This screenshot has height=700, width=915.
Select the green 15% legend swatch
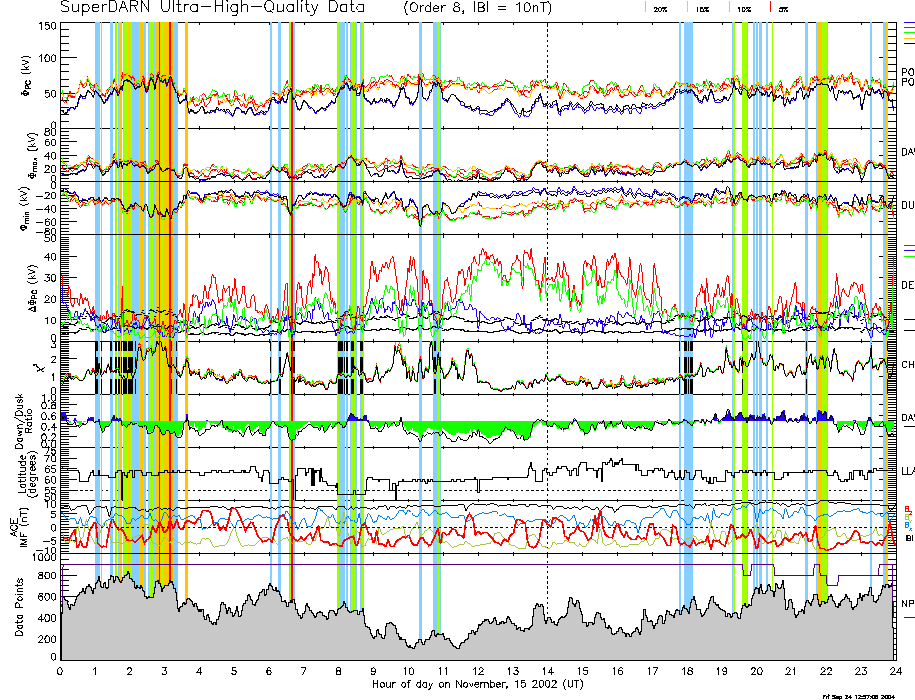click(x=688, y=8)
